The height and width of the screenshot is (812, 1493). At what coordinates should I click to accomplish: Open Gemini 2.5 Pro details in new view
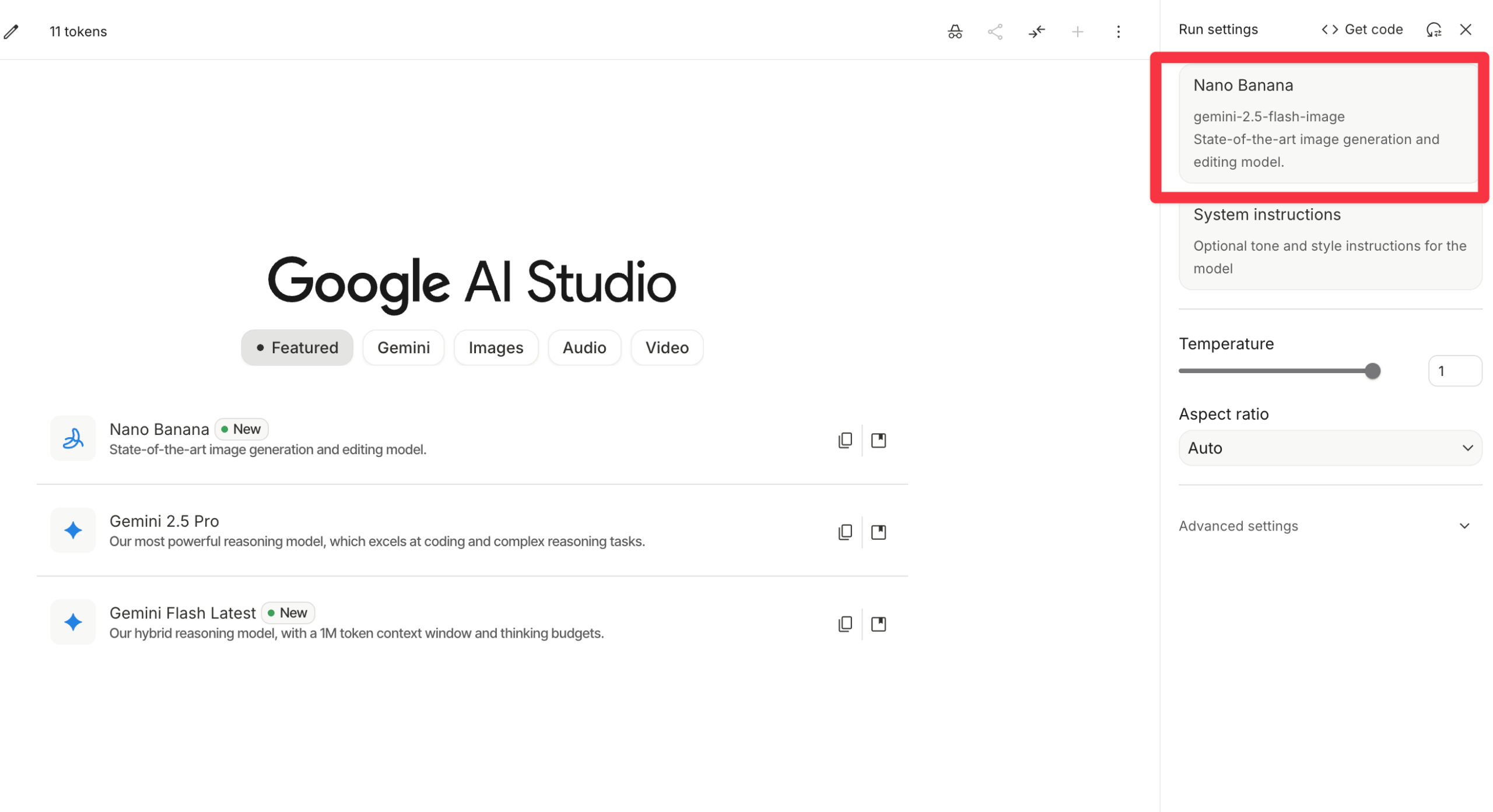point(878,532)
